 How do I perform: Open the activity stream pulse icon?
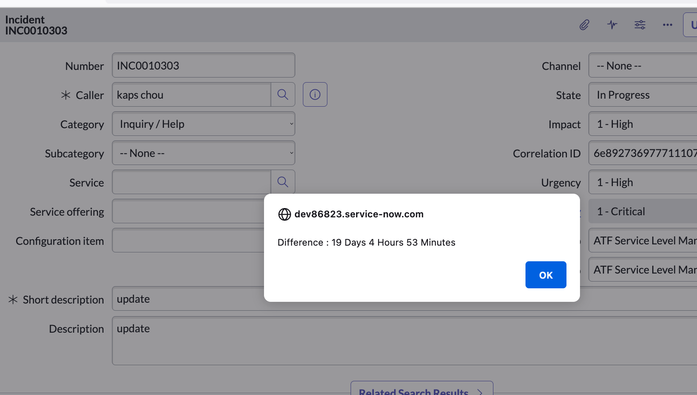612,25
